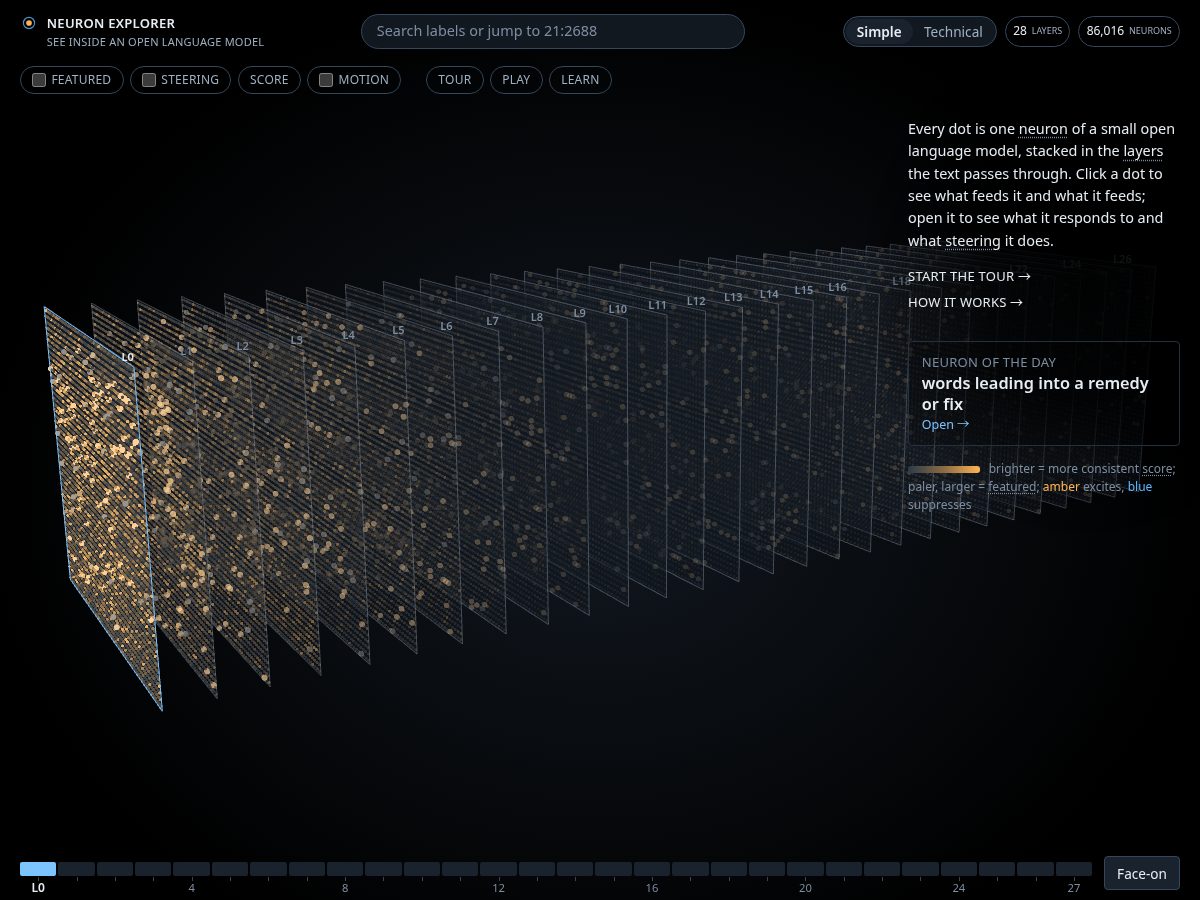Screen dimensions: 1200x900
Task: Enable the STEERING checkbox filter
Action: [x=149, y=80]
